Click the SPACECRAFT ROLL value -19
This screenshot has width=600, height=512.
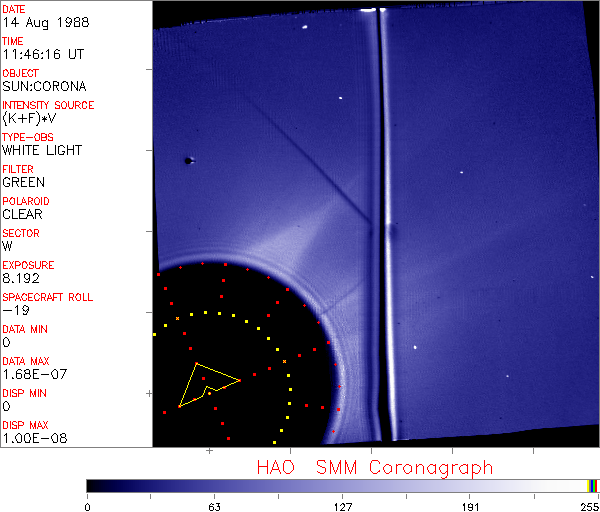coord(16,310)
